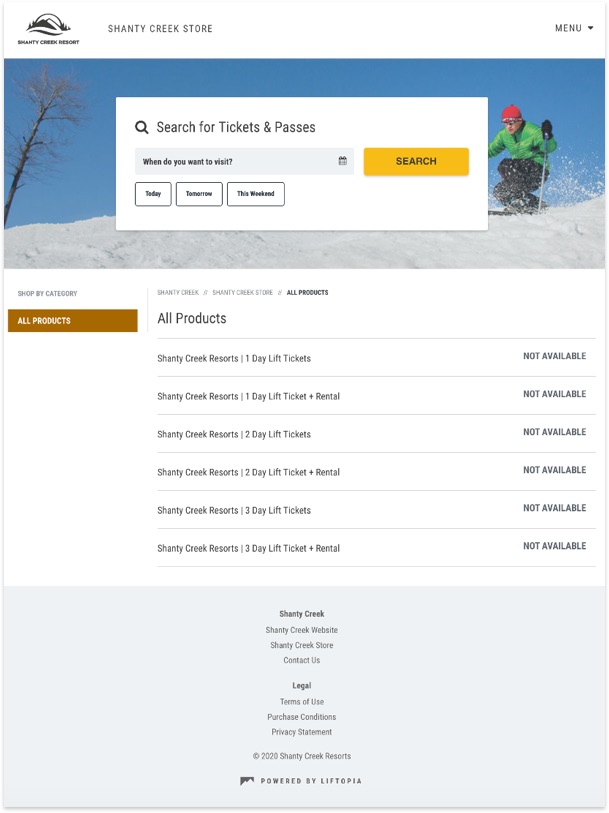Open Shanty Creek Website footer link
The image size is (609, 813).
[302, 630]
